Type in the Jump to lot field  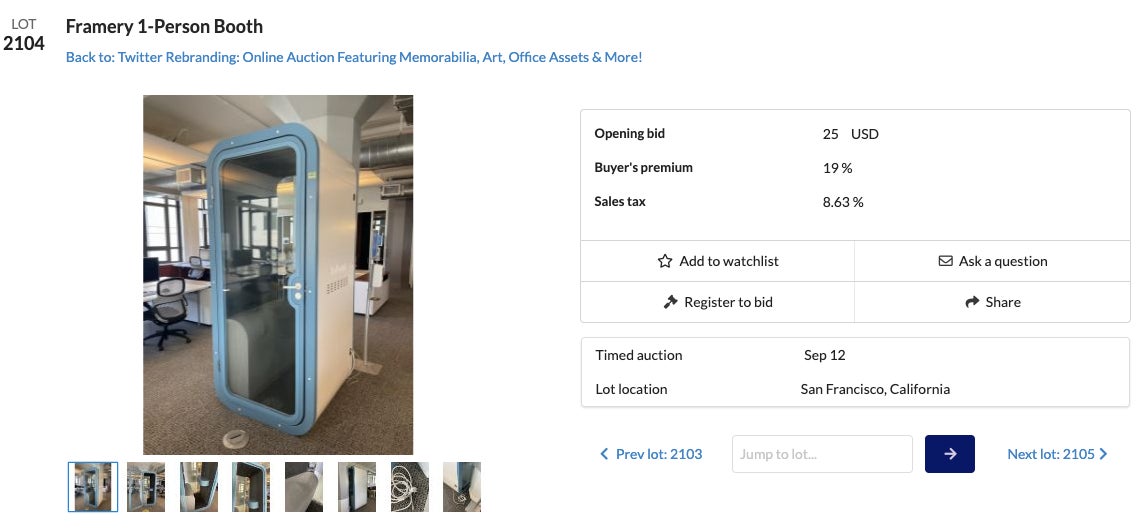(822, 454)
